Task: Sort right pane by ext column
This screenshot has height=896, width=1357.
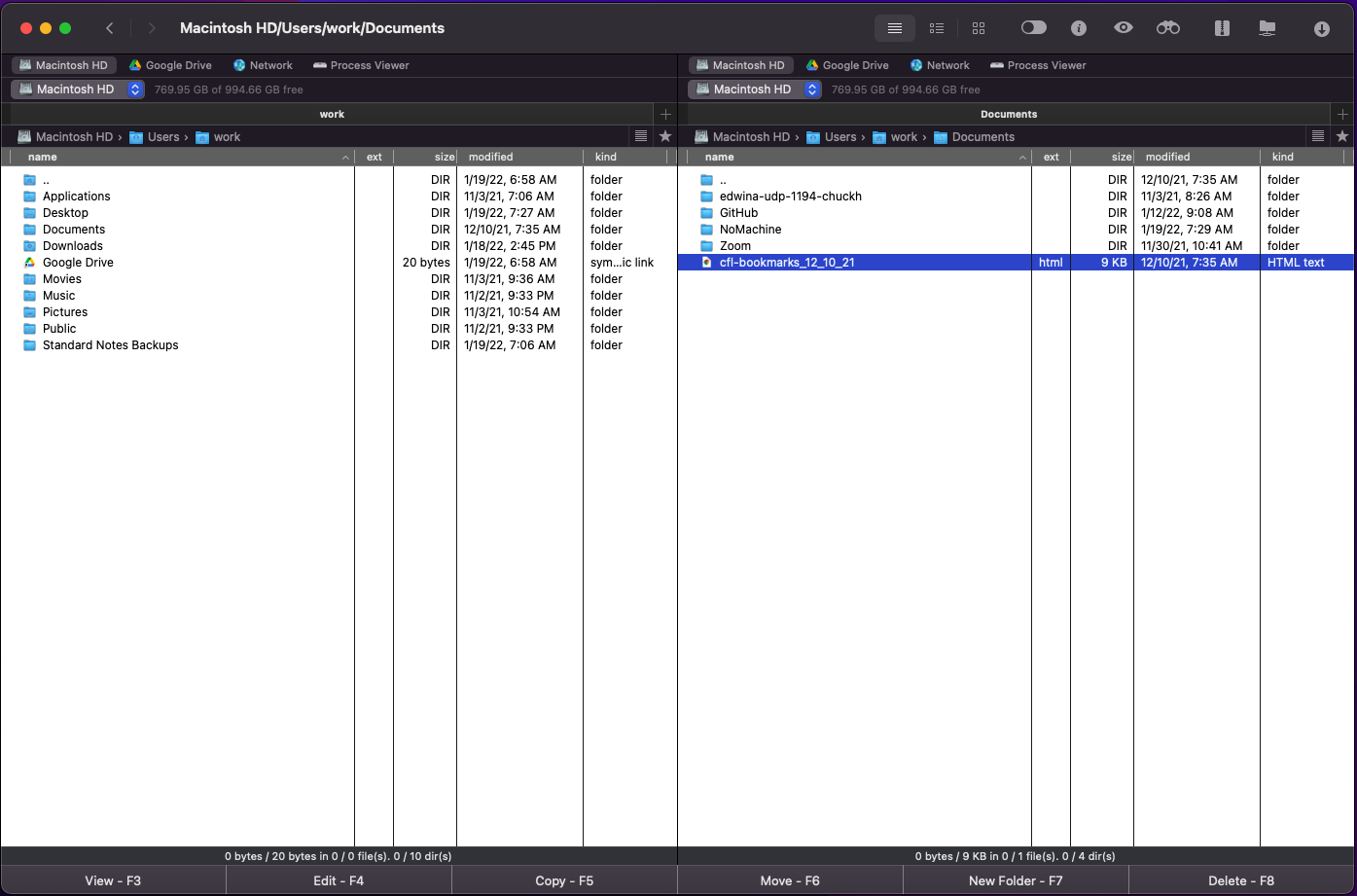Action: pos(1052,157)
